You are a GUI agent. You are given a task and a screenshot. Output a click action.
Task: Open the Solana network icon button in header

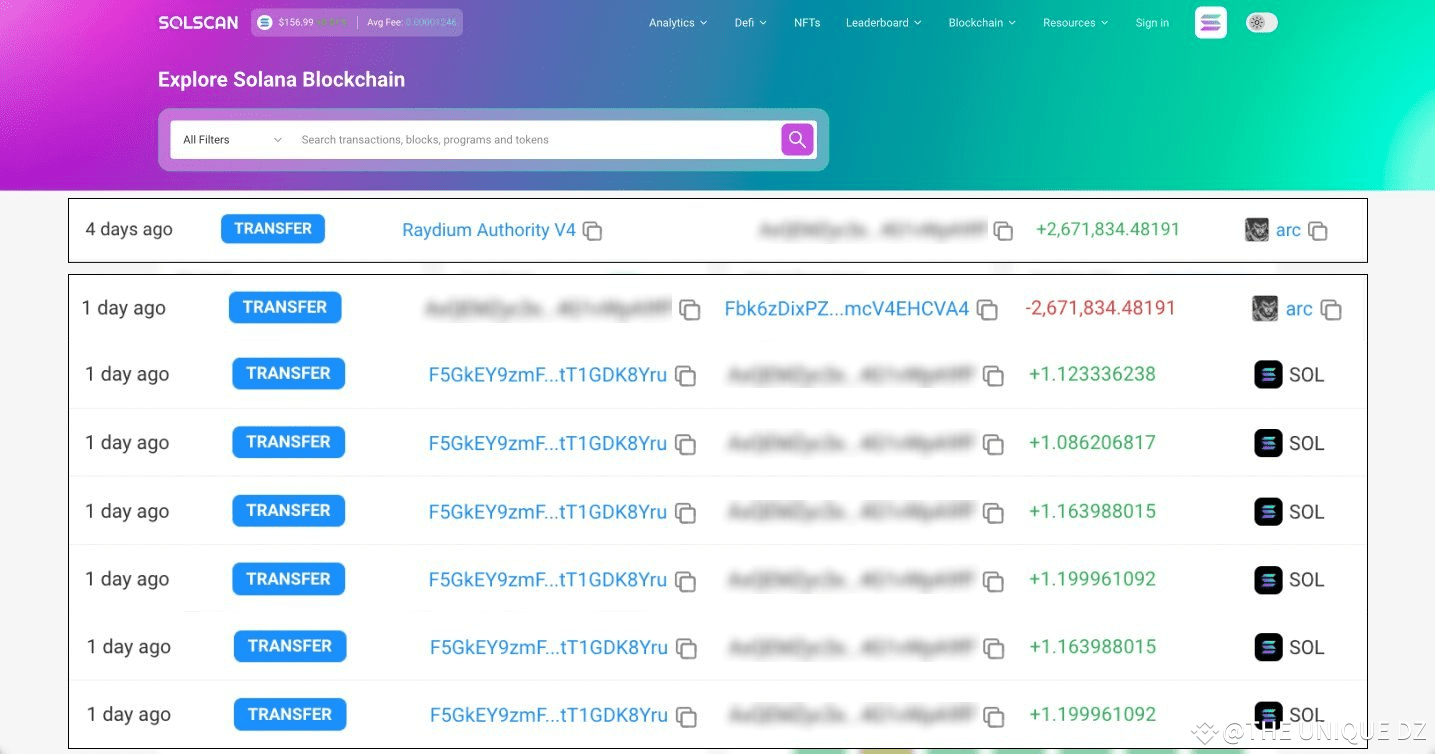click(x=1211, y=23)
